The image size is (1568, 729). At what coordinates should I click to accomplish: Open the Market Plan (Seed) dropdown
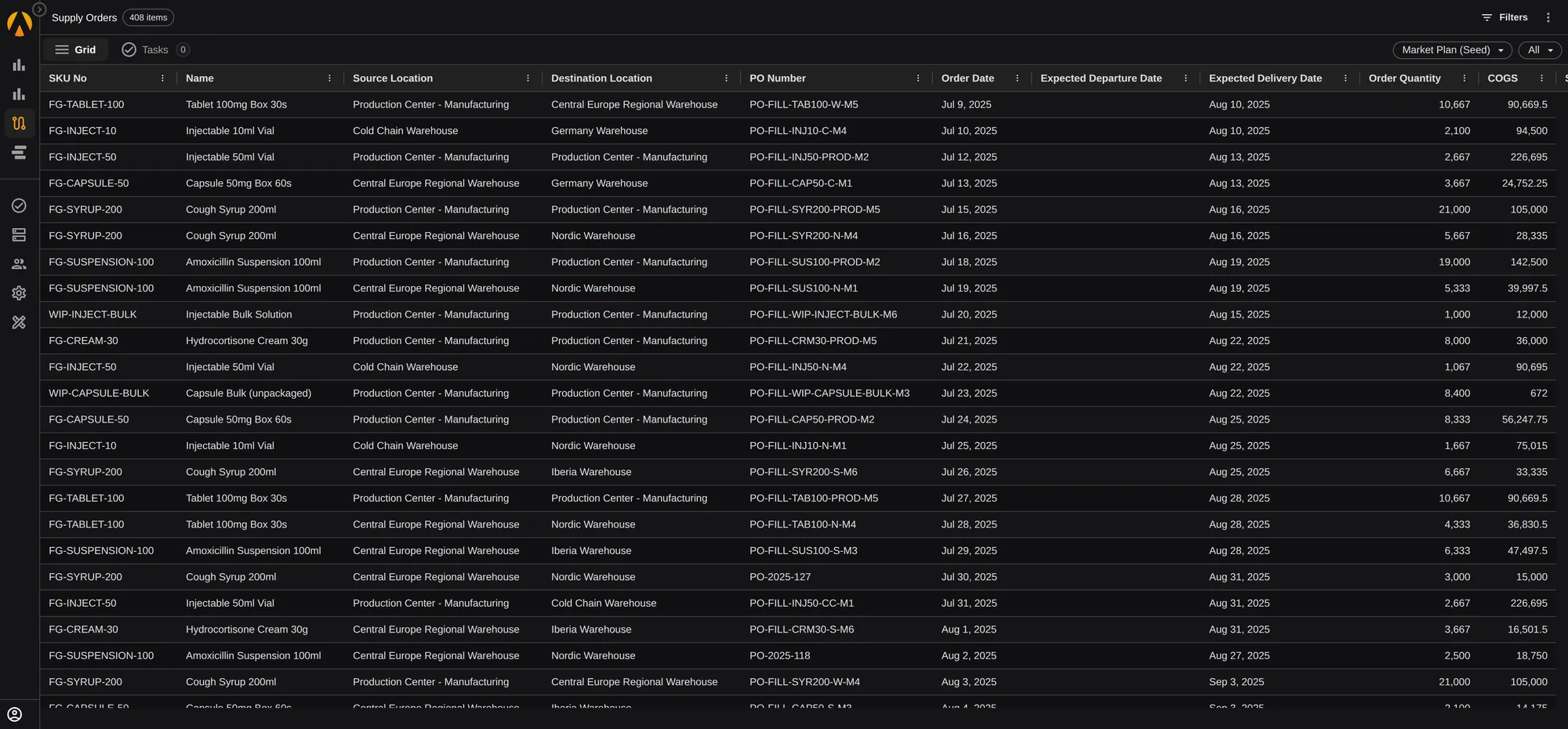pos(1453,49)
